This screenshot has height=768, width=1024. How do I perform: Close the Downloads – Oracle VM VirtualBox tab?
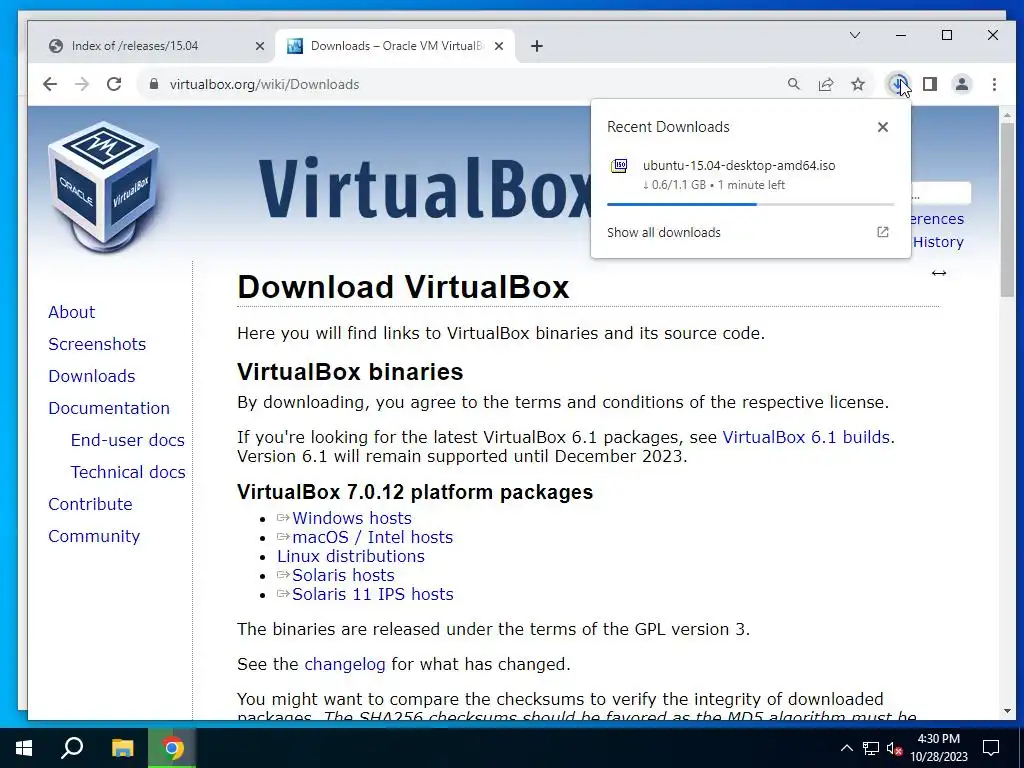499,46
